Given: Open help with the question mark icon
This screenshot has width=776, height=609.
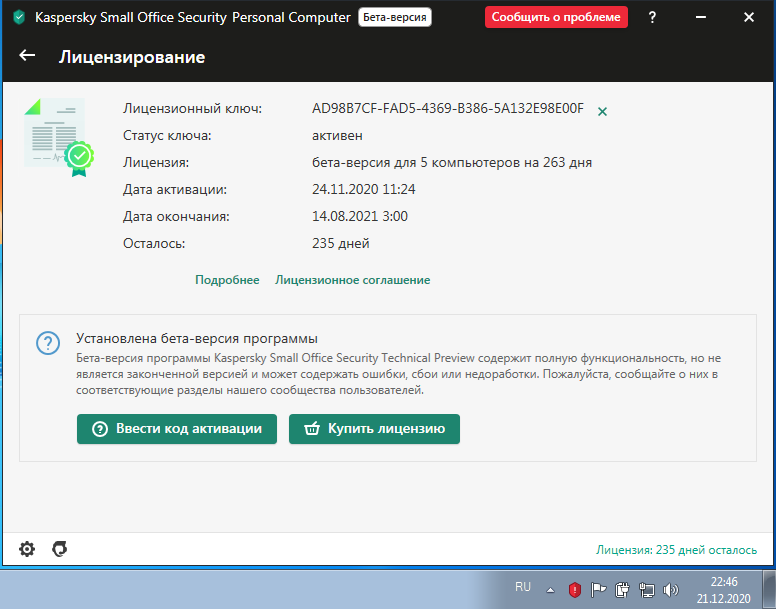Looking at the screenshot, I should (x=652, y=17).
